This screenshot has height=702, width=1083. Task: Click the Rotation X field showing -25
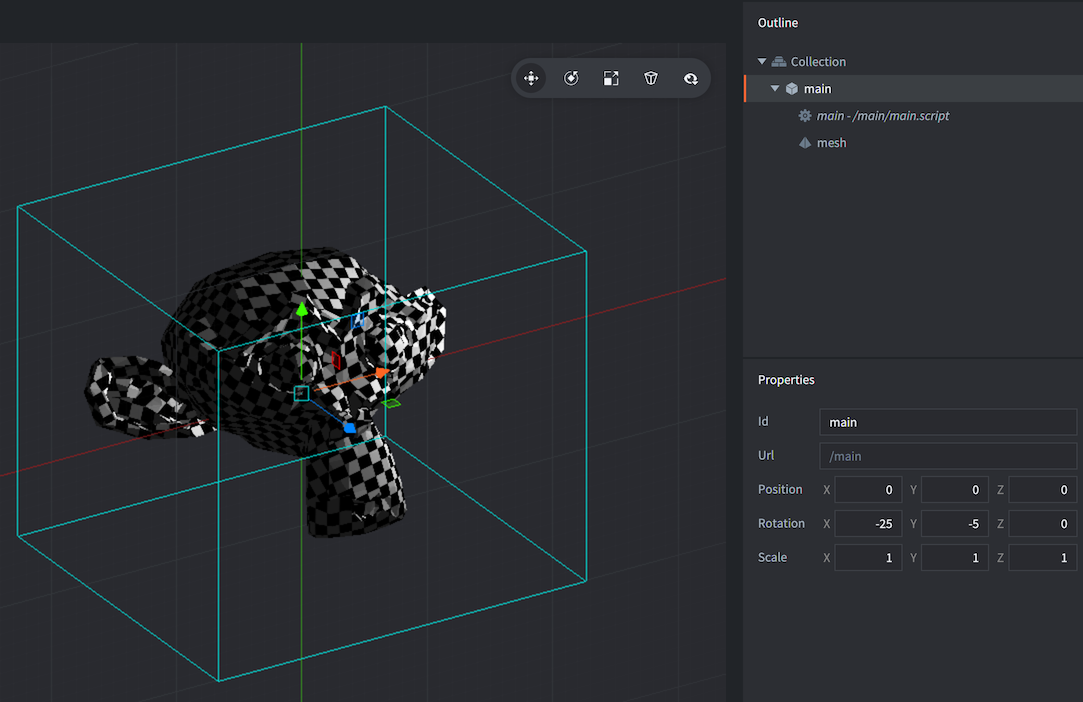point(867,523)
